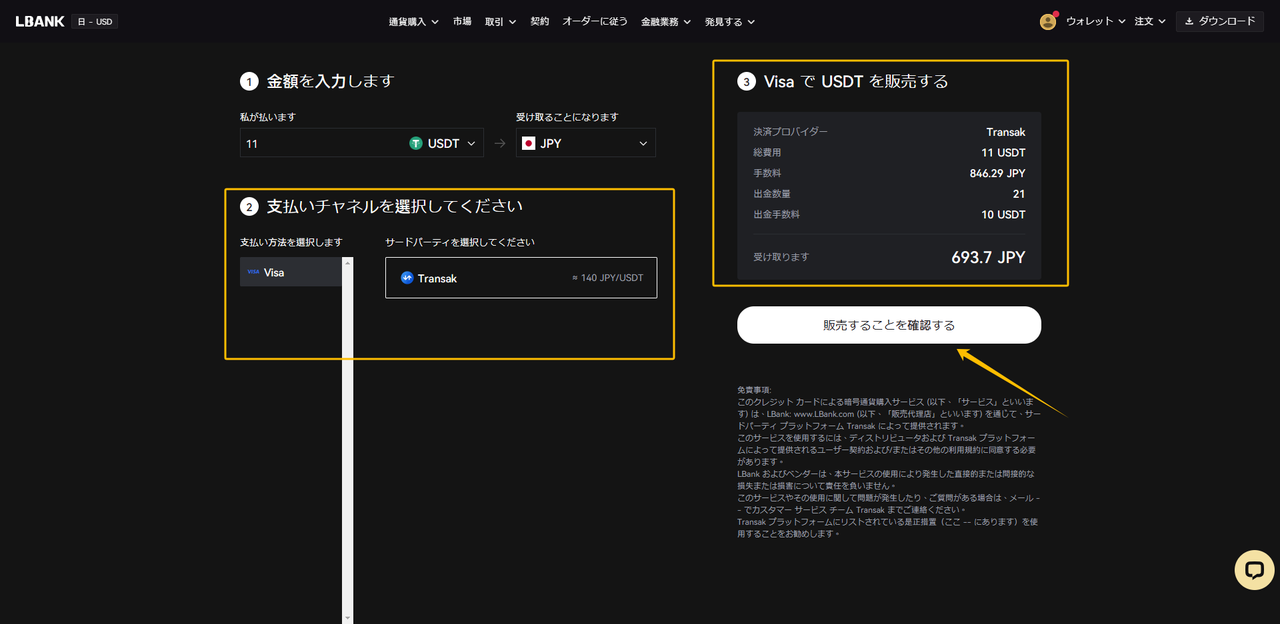1280x624 pixels.
Task: Click the 販売することを確認する button
Action: [x=889, y=325]
